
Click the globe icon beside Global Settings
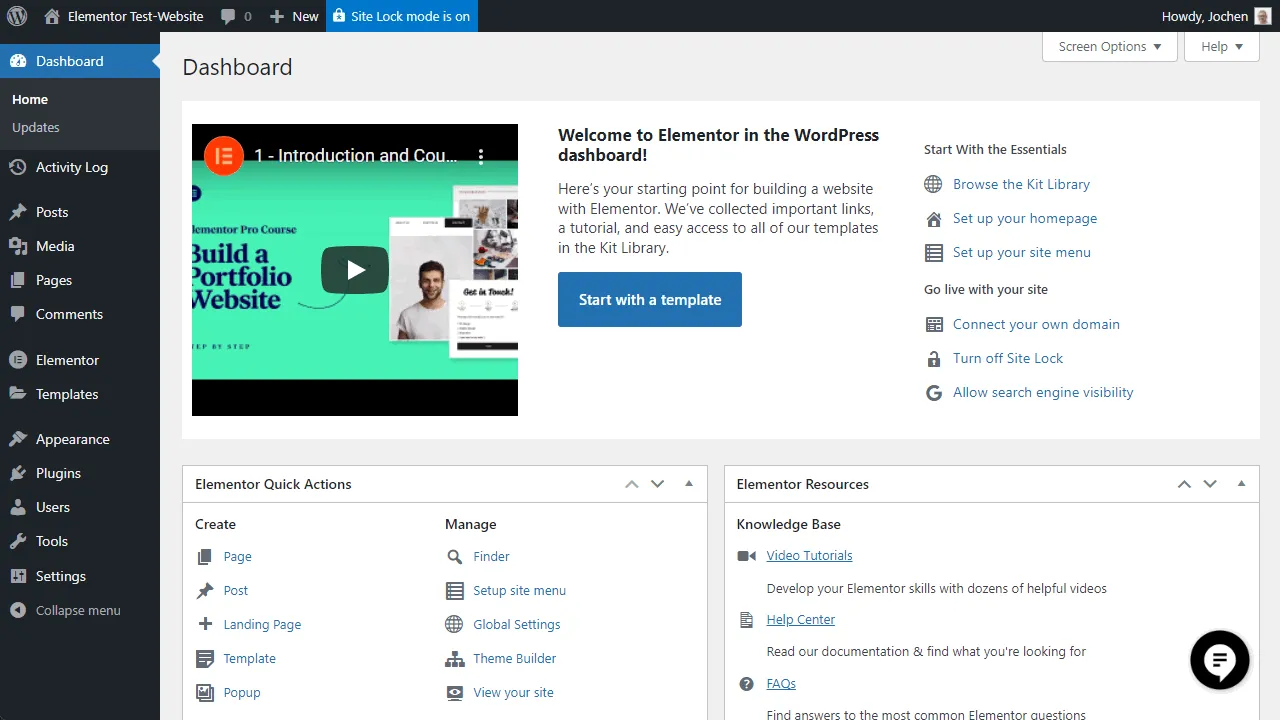click(x=455, y=625)
